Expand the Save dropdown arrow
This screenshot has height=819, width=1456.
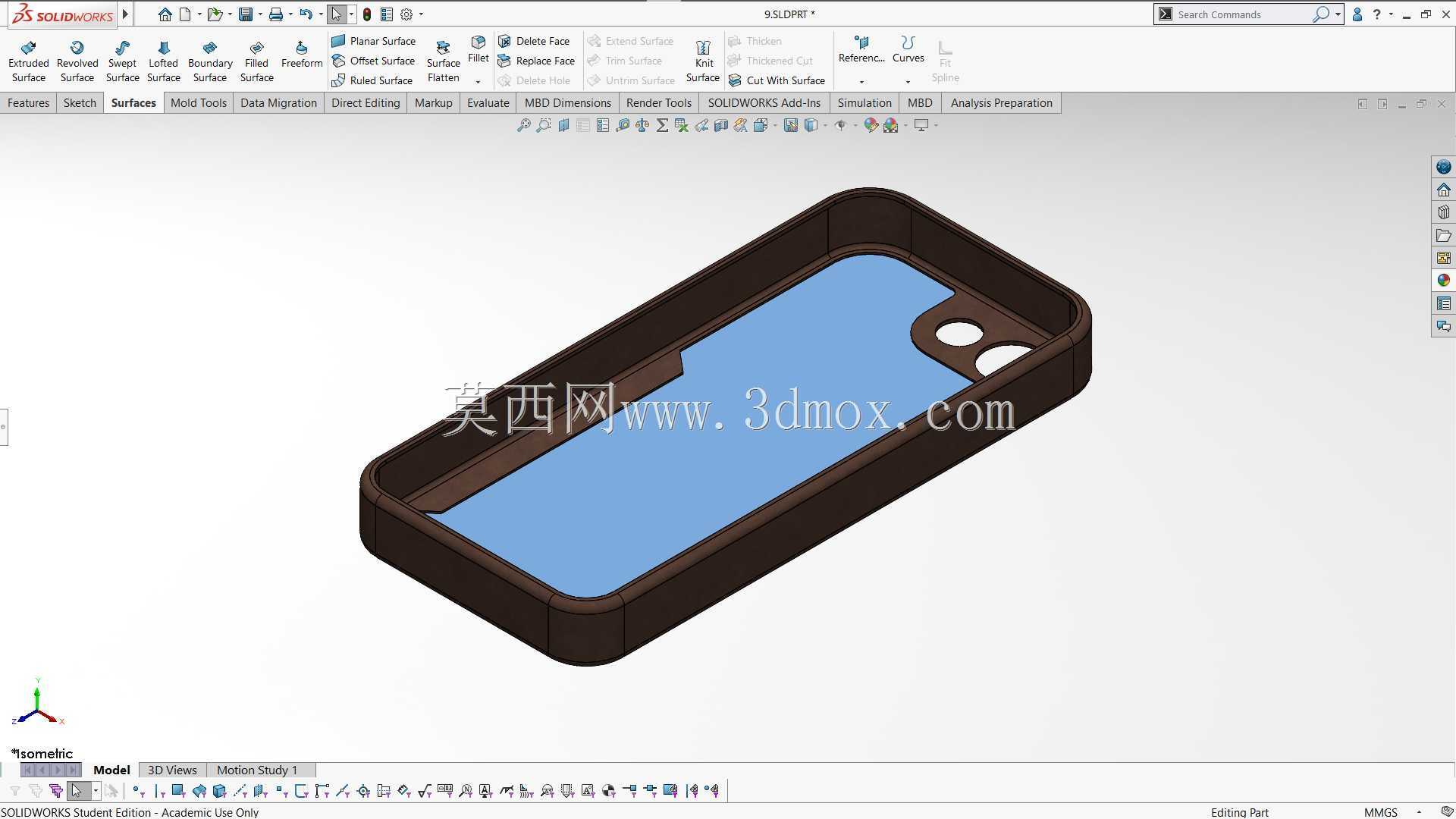pos(260,14)
